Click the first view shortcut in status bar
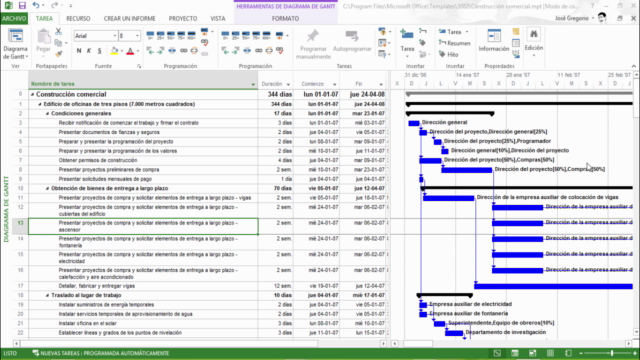 pyautogui.click(x=497, y=353)
